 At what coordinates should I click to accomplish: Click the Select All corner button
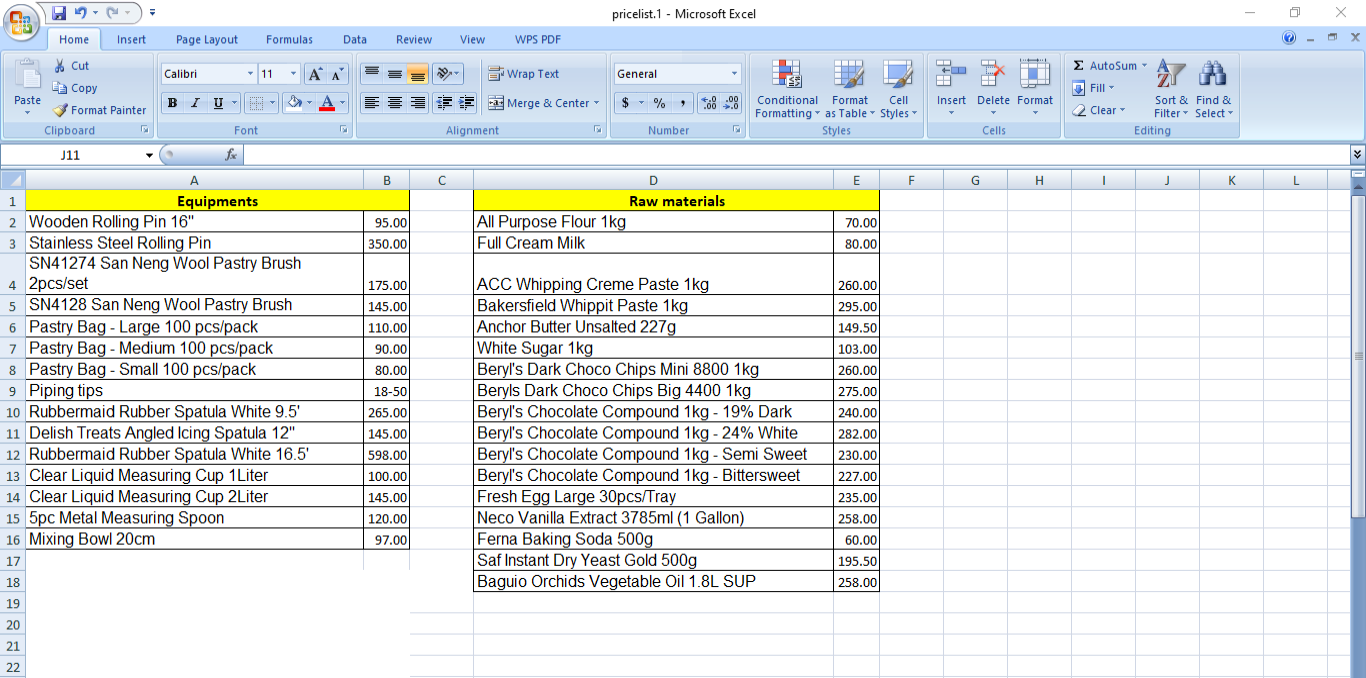pyautogui.click(x=12, y=180)
